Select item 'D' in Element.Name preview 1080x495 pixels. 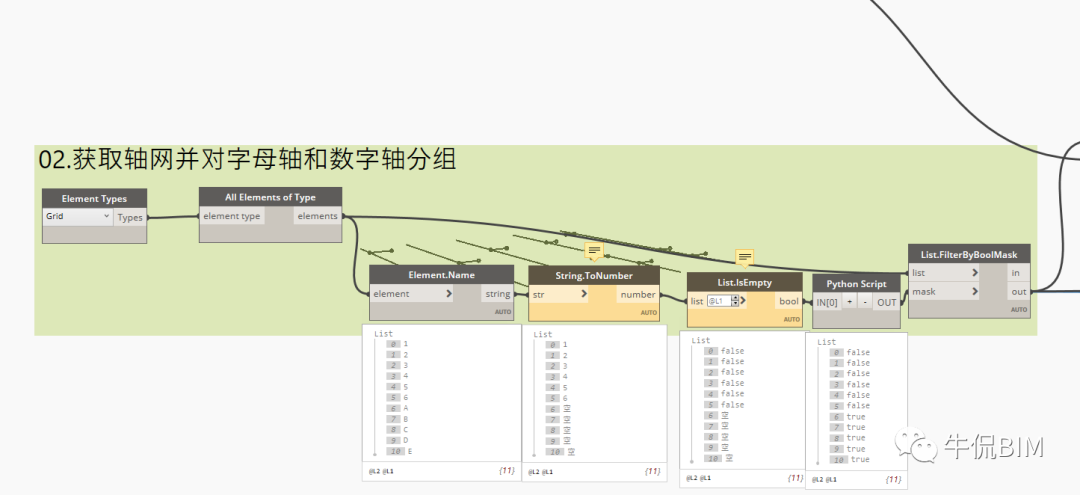(406, 441)
